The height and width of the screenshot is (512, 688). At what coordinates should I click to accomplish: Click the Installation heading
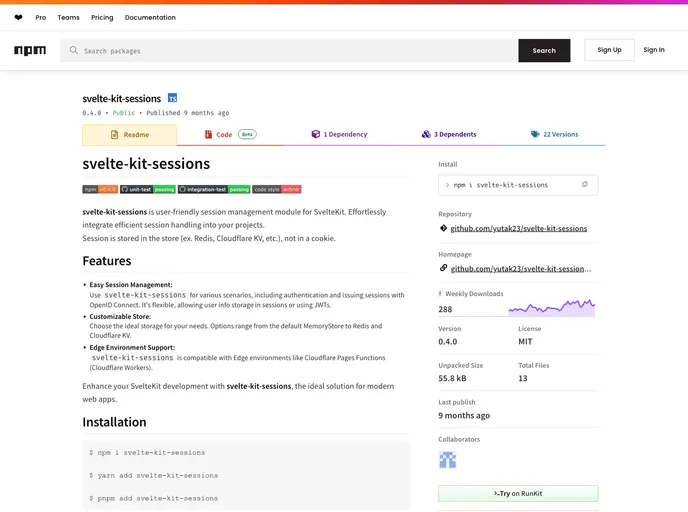point(115,422)
